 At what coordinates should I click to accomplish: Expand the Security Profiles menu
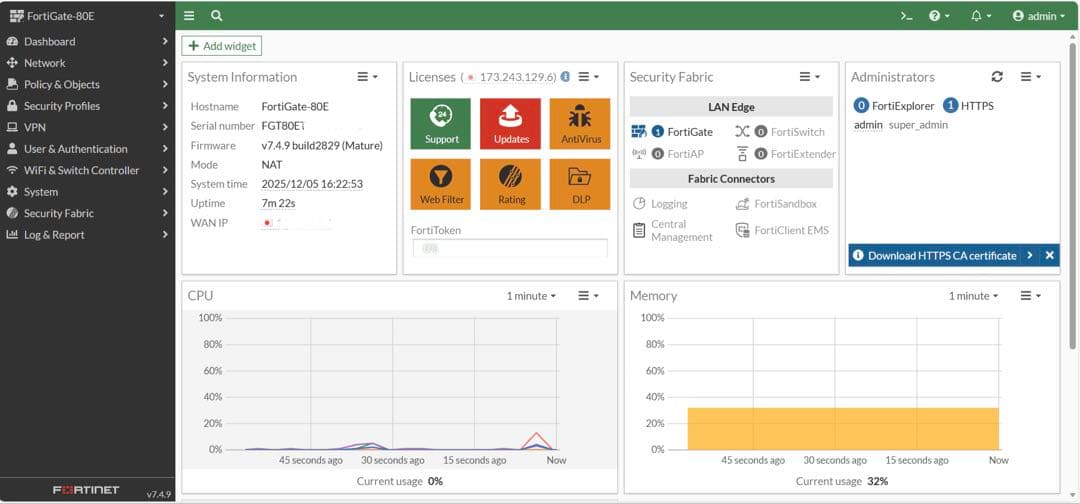click(x=87, y=106)
